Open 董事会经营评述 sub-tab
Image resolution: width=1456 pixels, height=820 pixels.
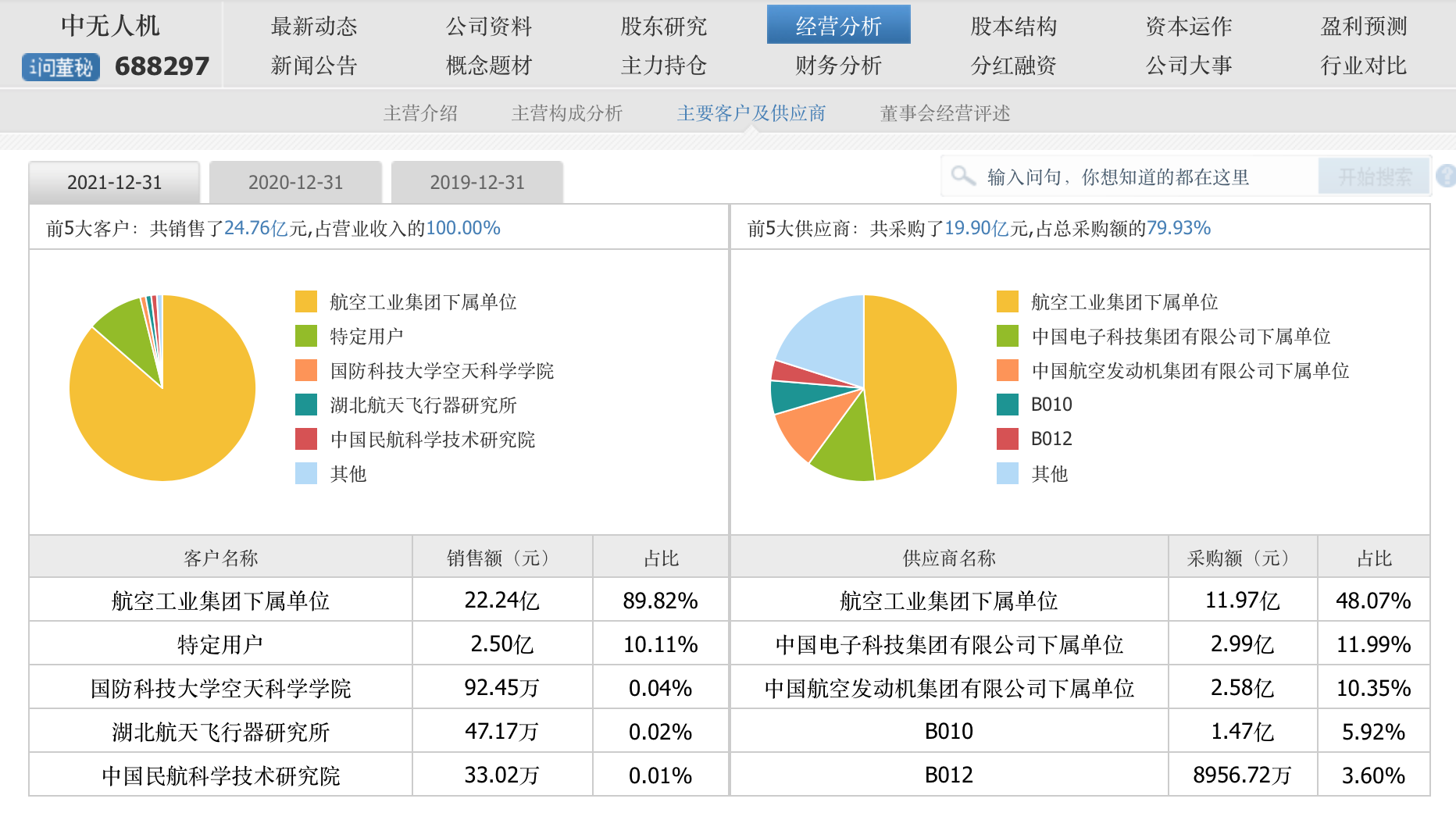click(x=944, y=114)
